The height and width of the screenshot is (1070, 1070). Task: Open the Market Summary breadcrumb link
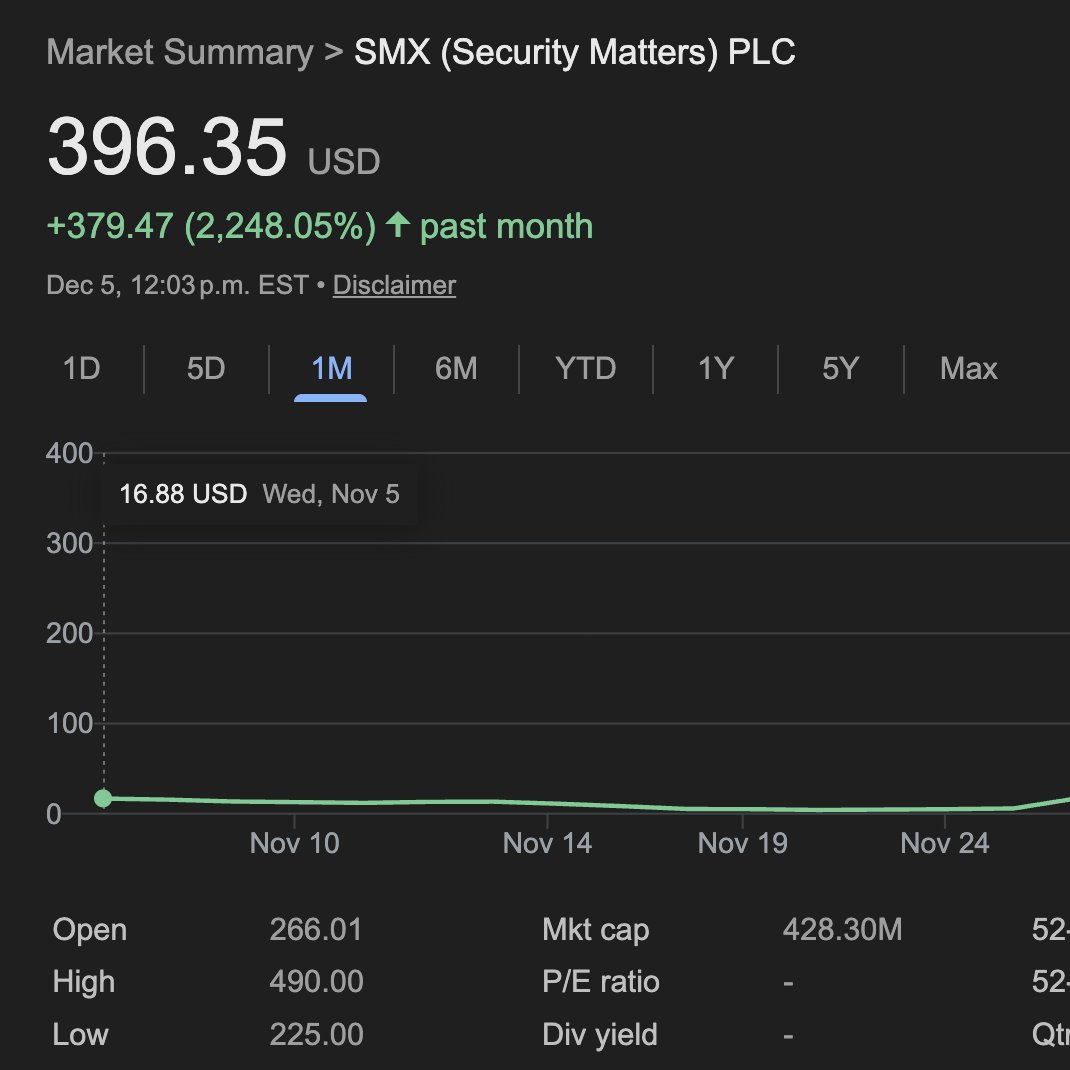(x=180, y=53)
